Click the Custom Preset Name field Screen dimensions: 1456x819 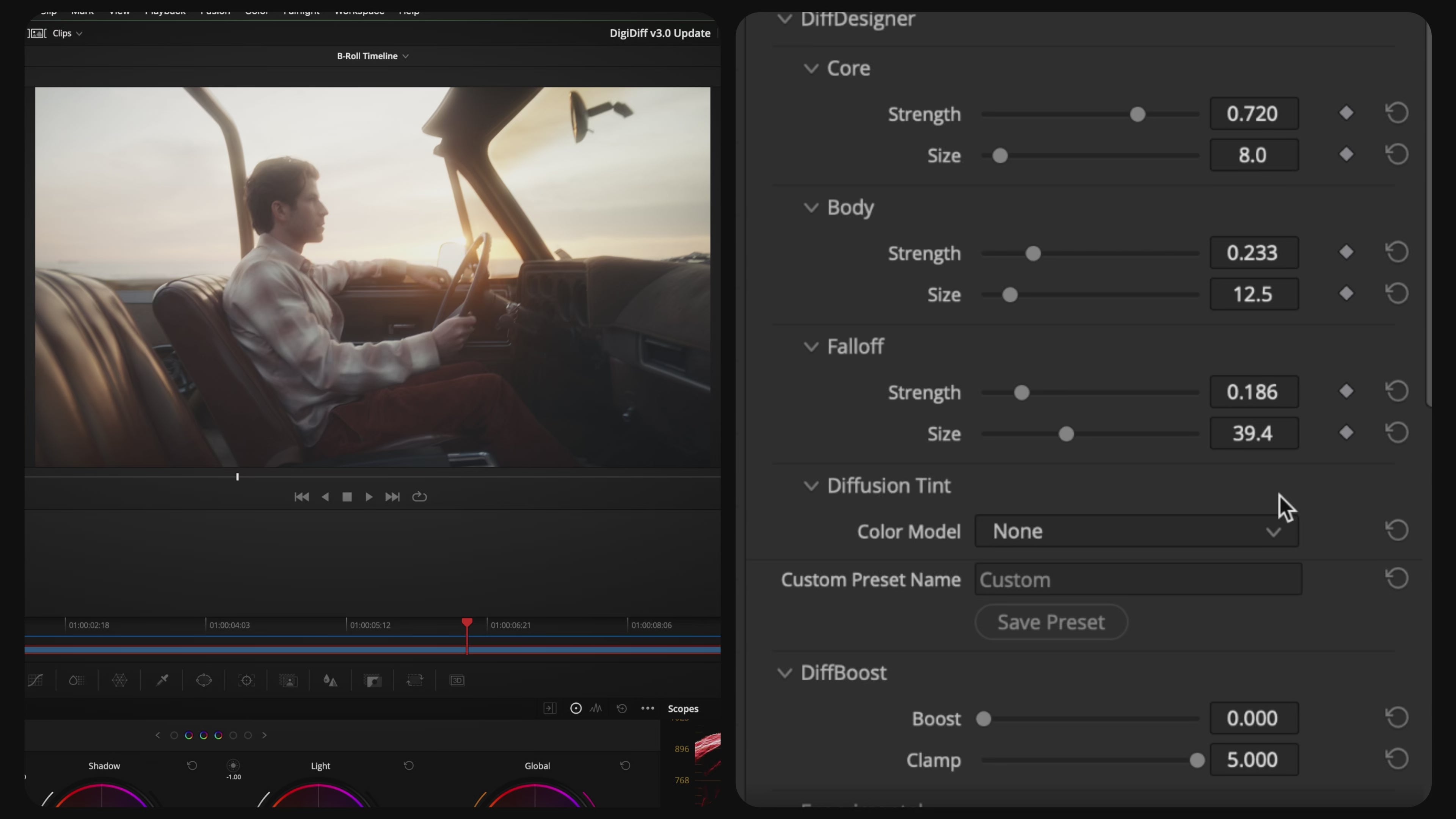[1138, 580]
